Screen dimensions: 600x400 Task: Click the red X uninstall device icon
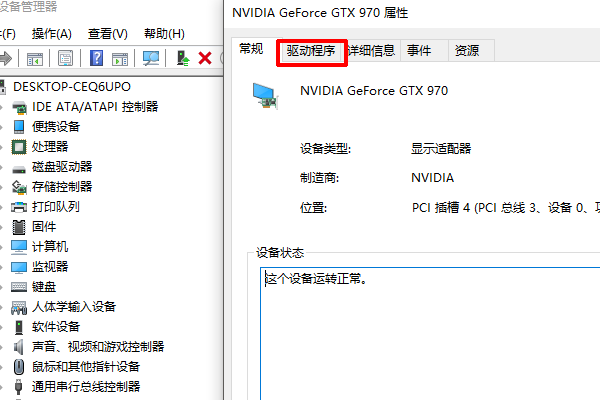[205, 59]
